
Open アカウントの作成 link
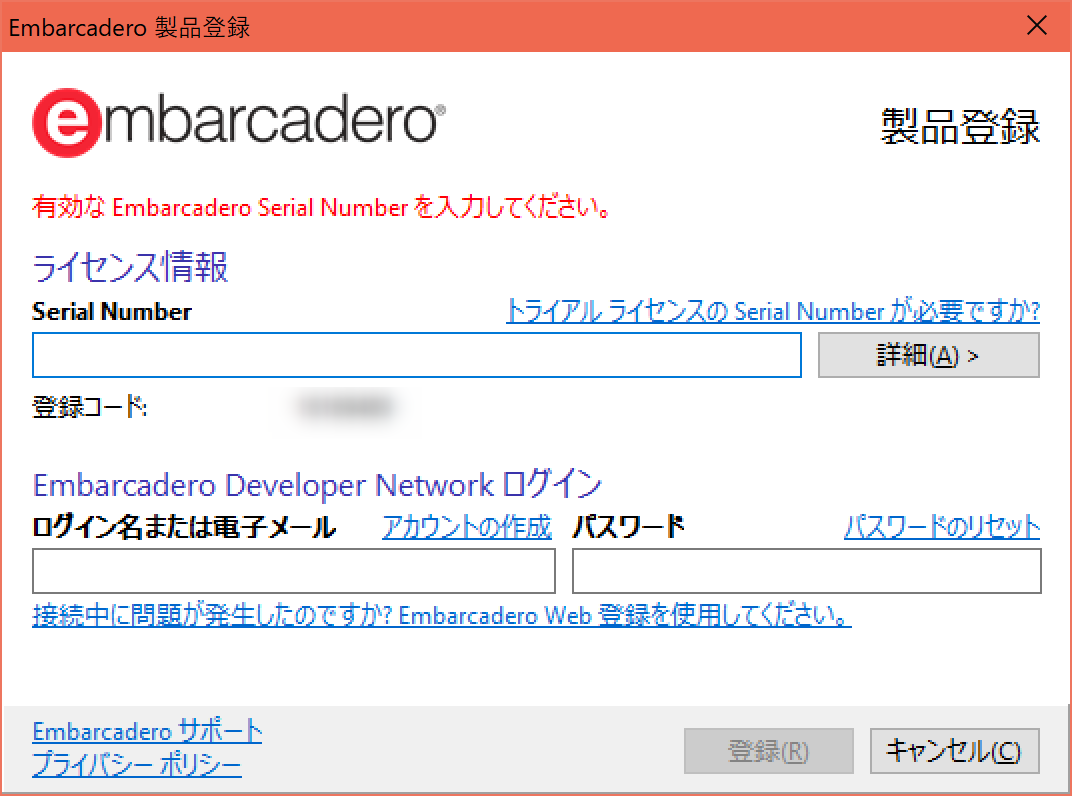point(467,527)
